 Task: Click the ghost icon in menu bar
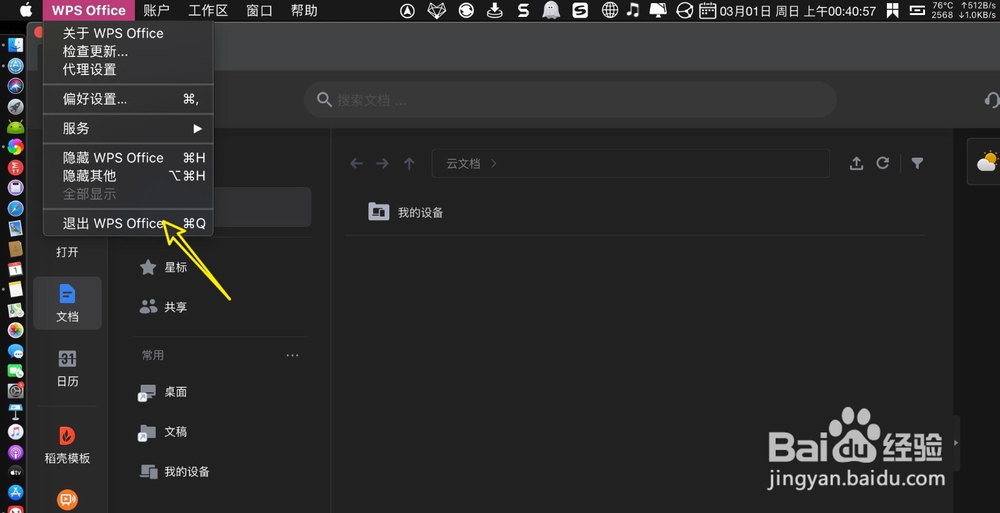[x=550, y=10]
